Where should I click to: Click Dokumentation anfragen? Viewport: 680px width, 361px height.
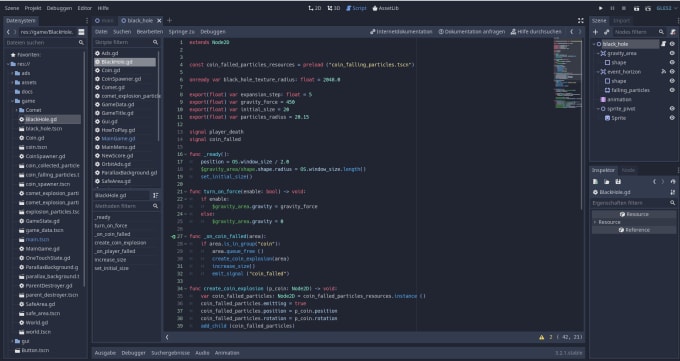tap(471, 32)
